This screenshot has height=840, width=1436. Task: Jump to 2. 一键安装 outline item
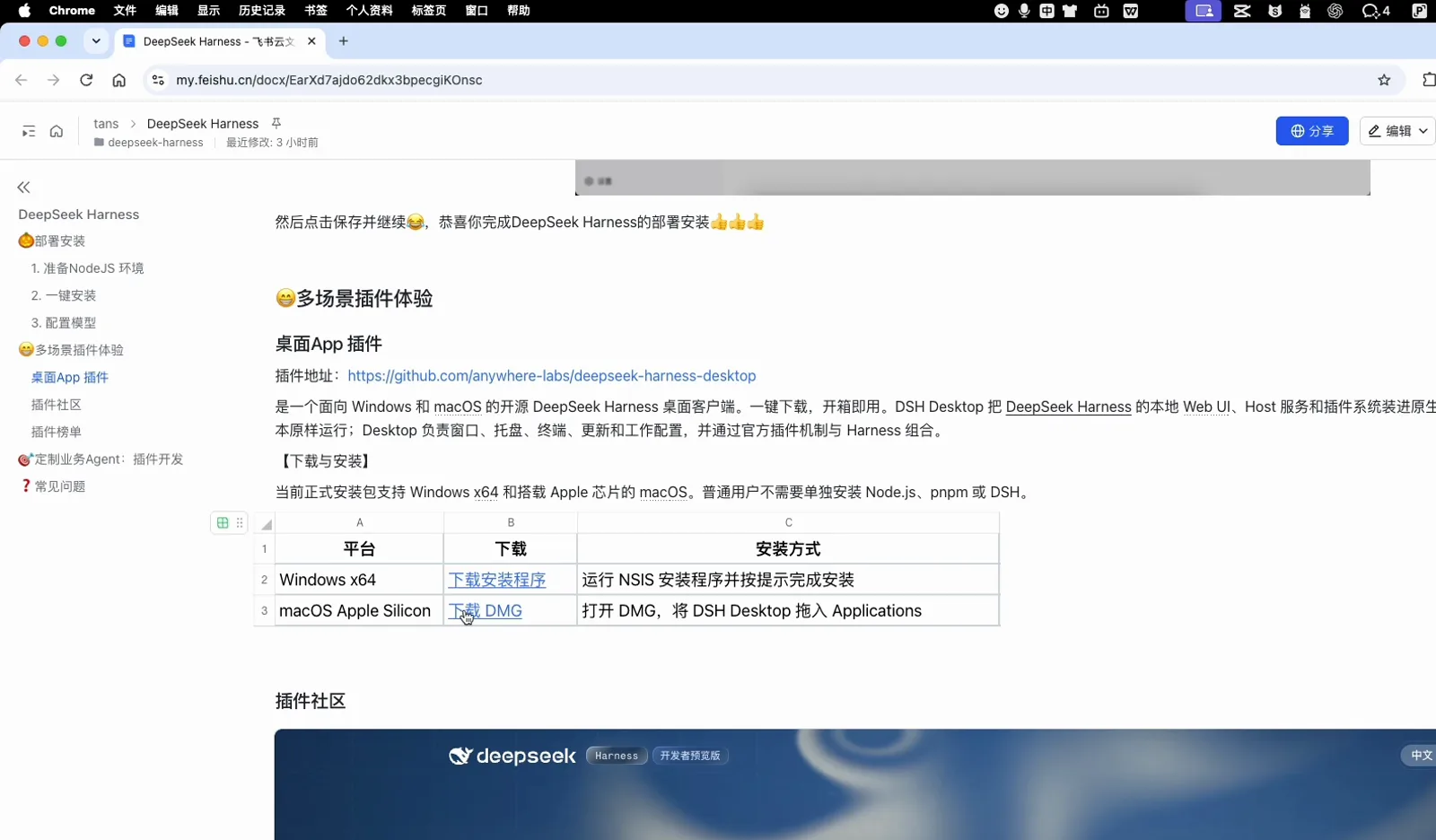pyautogui.click(x=63, y=295)
